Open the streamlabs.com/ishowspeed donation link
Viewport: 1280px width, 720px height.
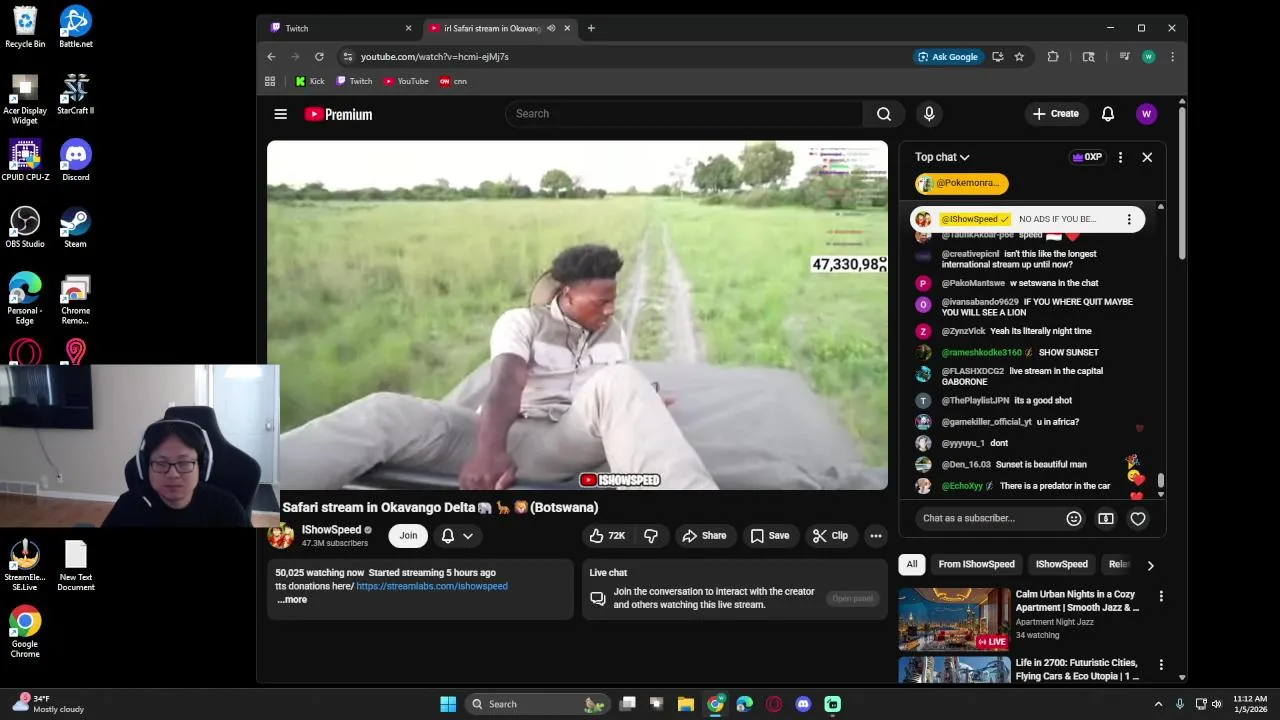click(432, 586)
